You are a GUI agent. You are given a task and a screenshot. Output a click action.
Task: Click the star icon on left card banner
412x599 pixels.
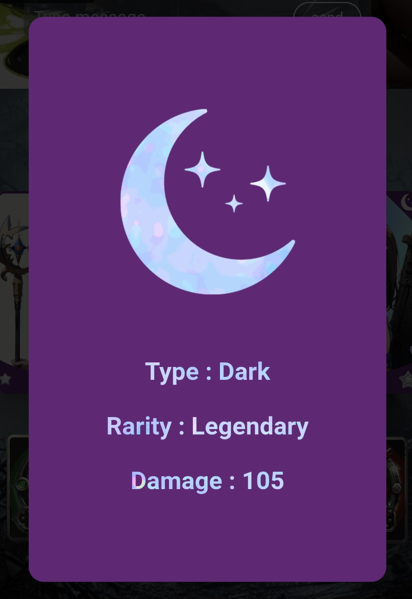coord(5,379)
